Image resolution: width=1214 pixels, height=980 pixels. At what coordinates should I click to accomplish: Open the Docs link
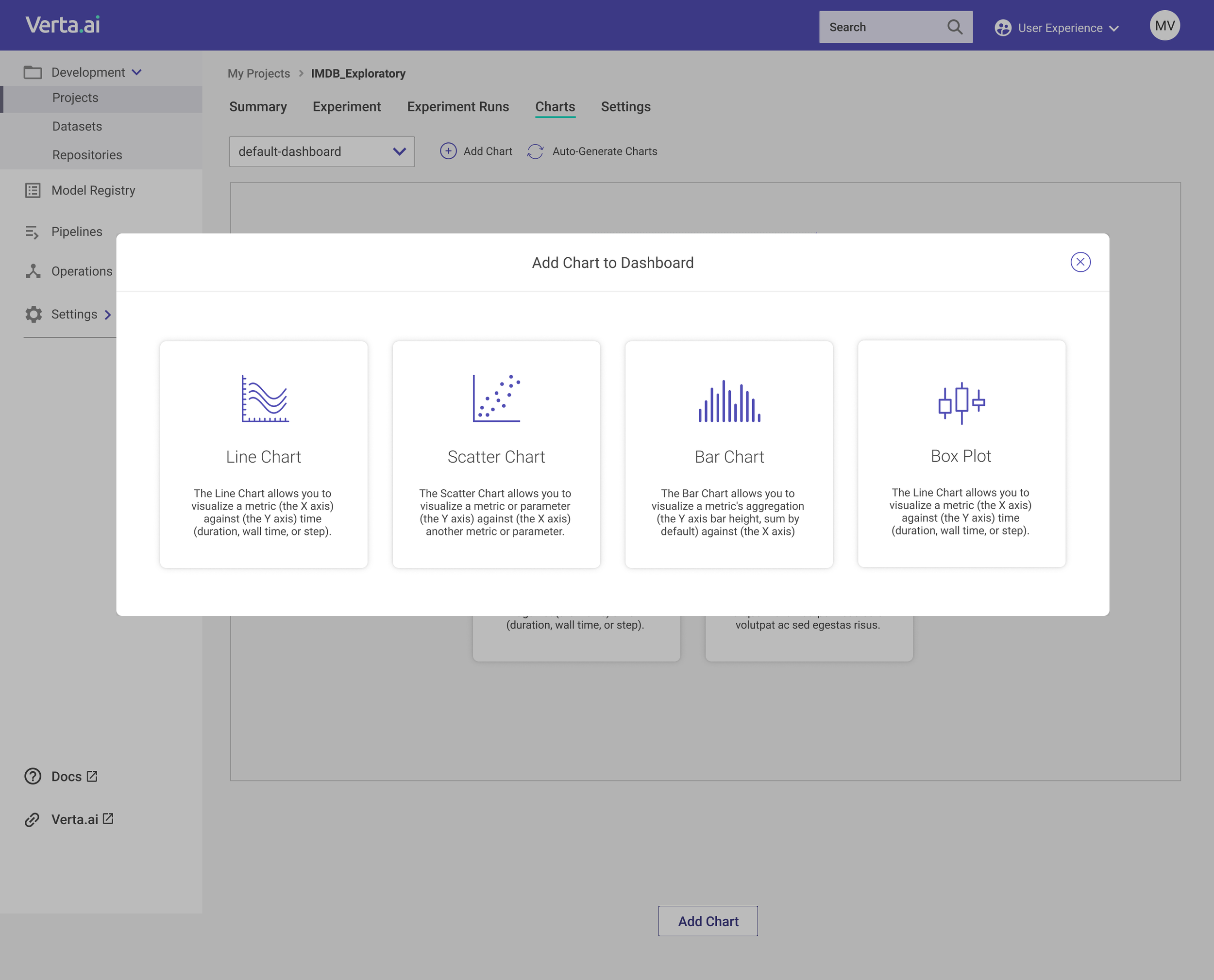coord(67,777)
